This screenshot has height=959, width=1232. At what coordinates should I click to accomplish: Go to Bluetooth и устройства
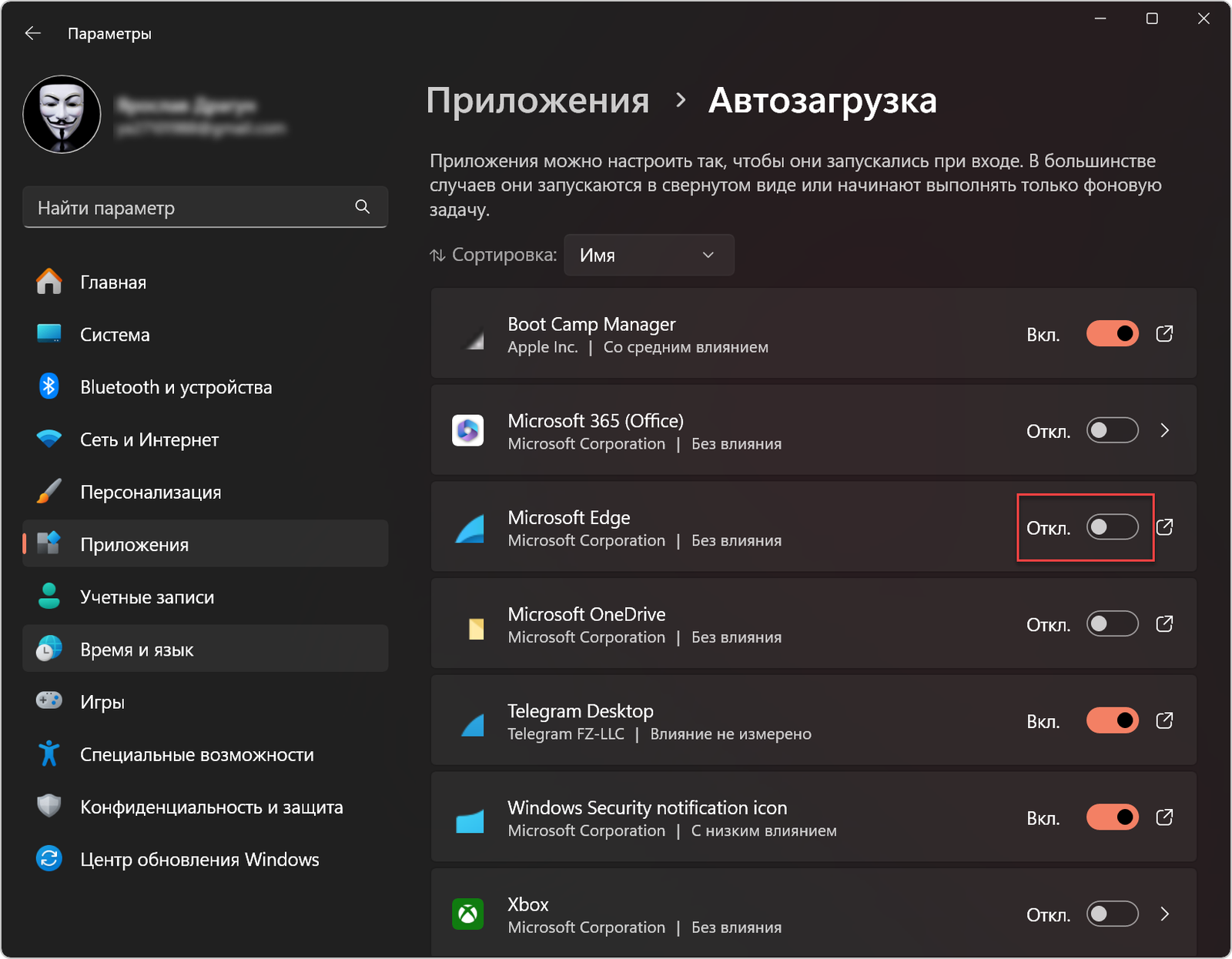[x=205, y=386]
